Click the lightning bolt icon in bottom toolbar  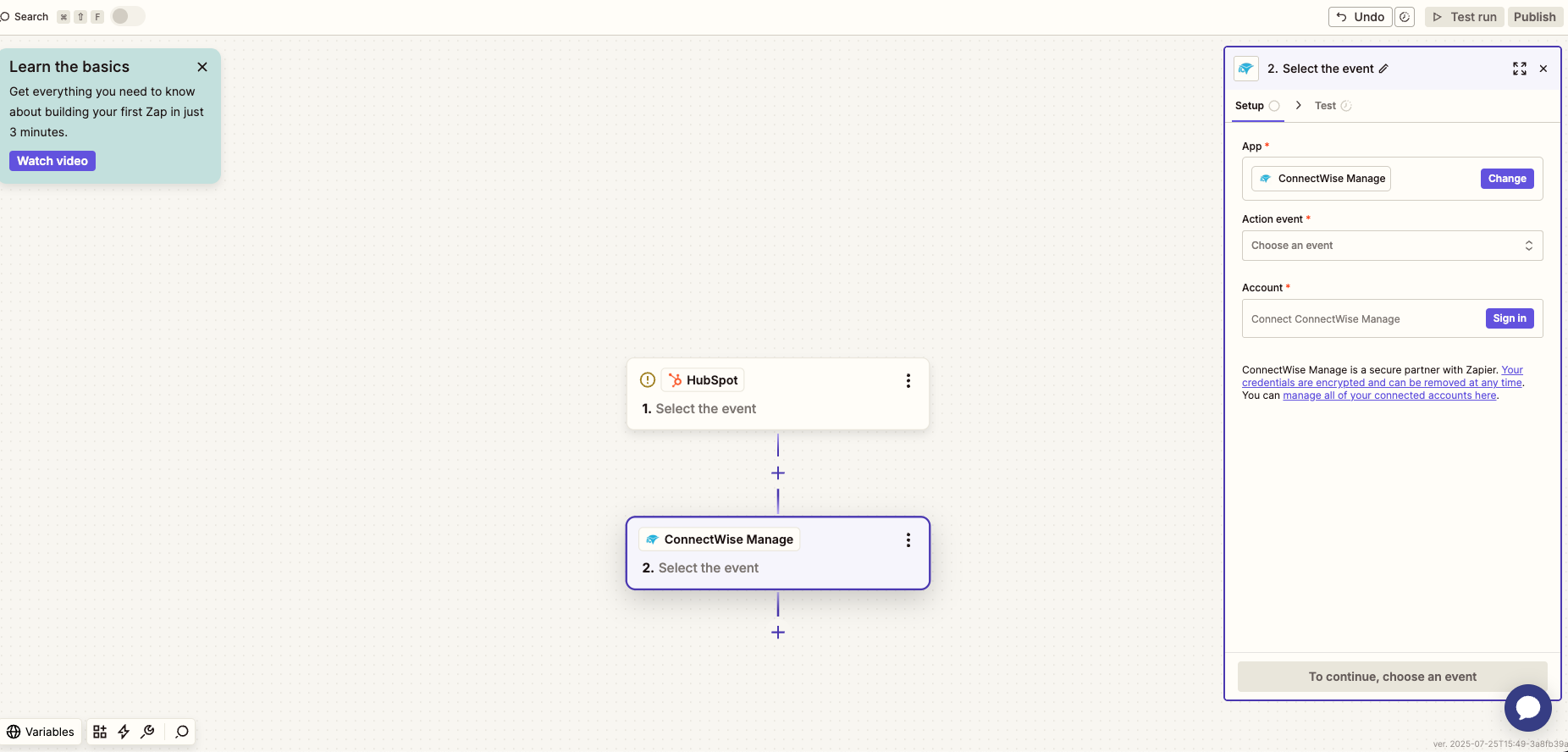(124, 732)
